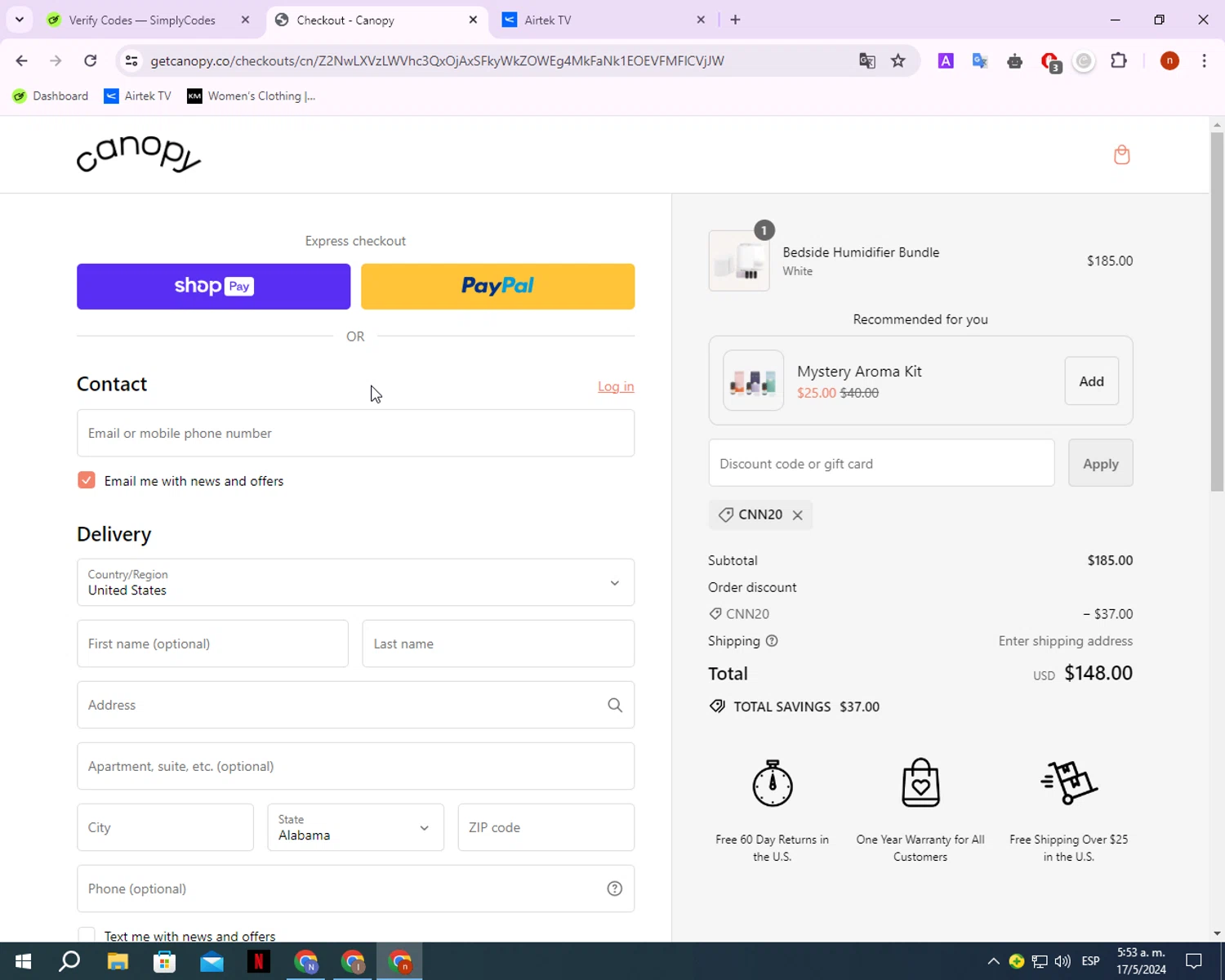
Task: Open Netflix from the taskbar
Action: 259,961
